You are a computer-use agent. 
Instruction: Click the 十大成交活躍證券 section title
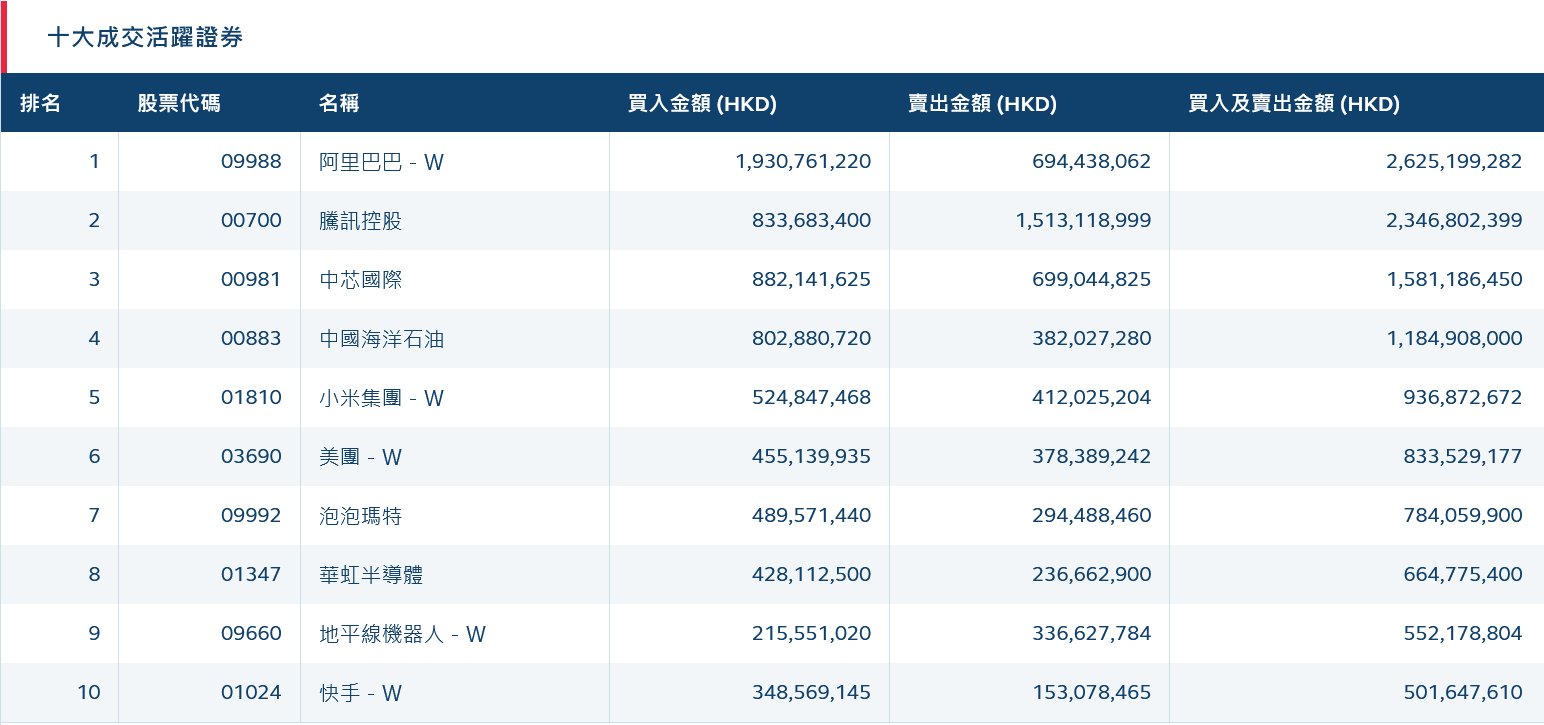[x=145, y=38]
